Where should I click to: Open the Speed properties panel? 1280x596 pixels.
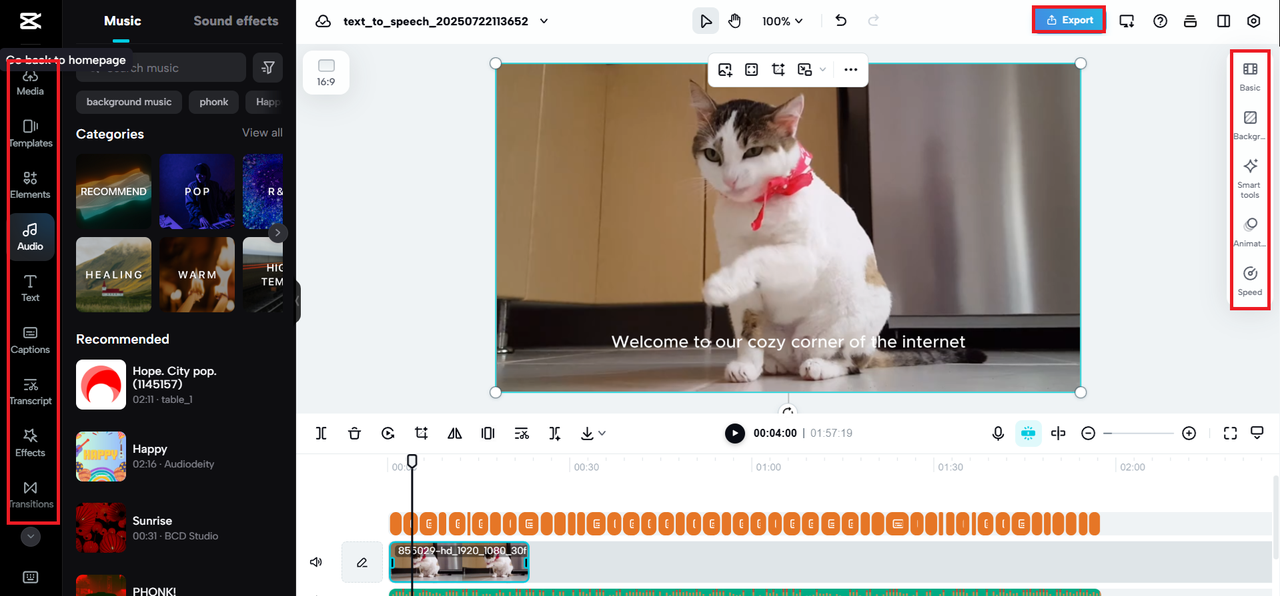(x=1250, y=281)
